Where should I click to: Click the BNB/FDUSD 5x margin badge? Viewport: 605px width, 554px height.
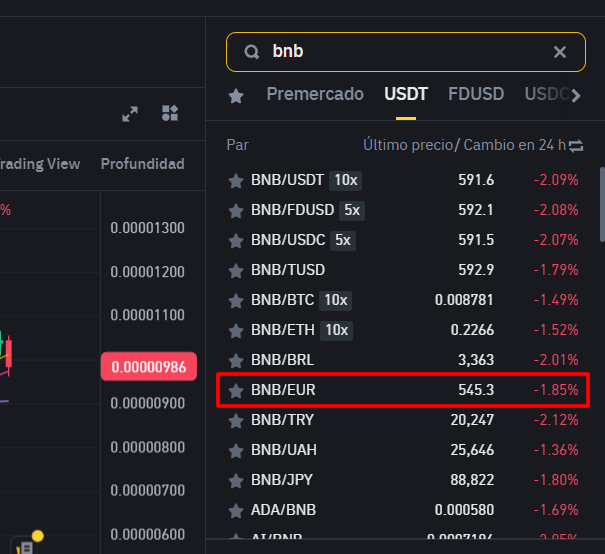(352, 210)
